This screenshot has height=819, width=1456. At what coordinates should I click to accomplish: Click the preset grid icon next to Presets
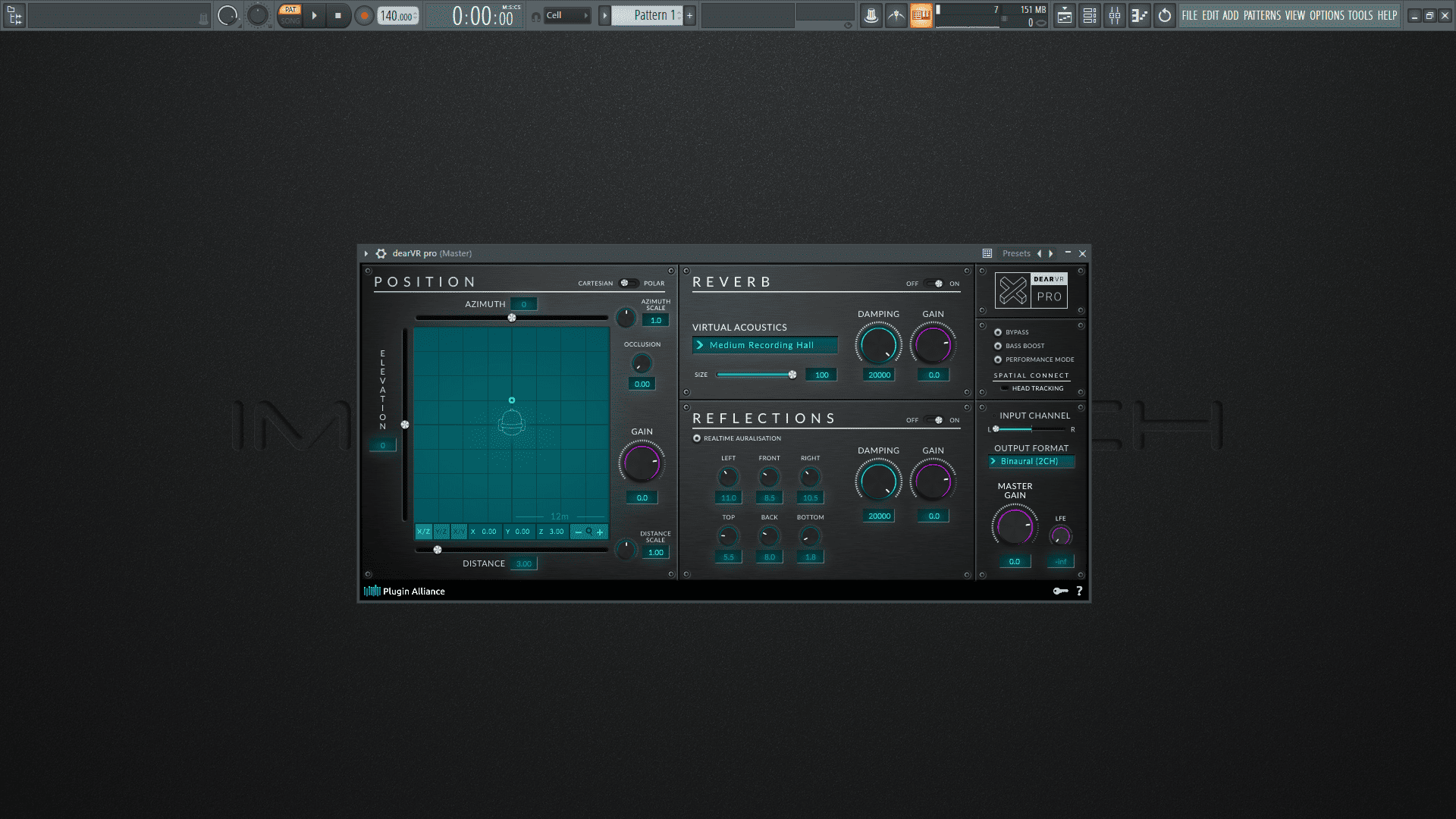987,253
